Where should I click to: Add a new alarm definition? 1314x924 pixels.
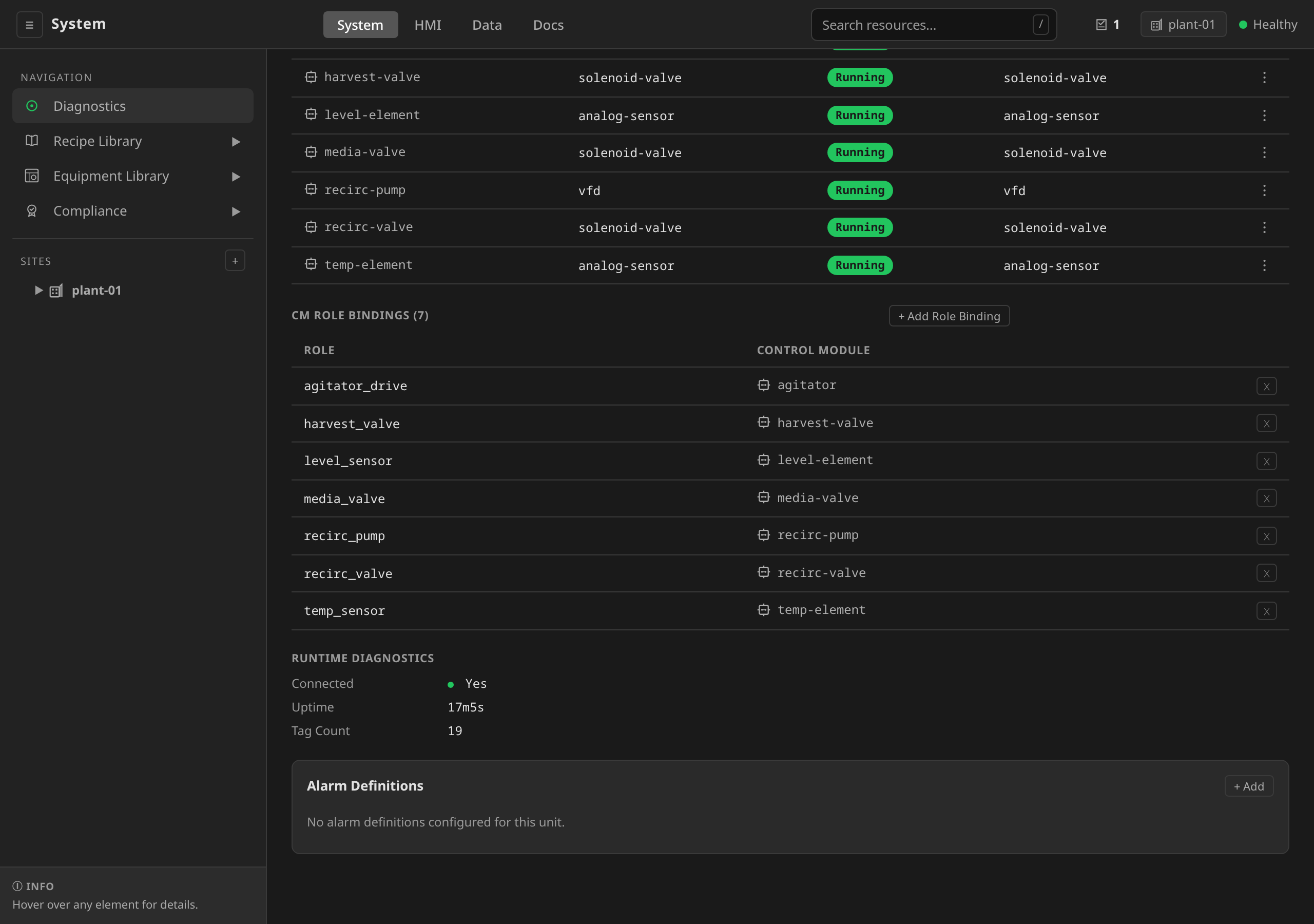1249,786
